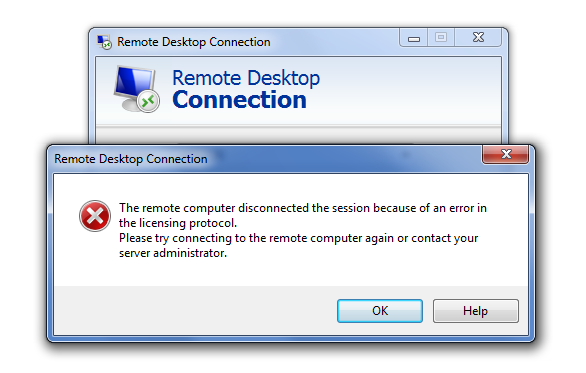Click the empty banner area right of the heading
Image resolution: width=586 pixels, height=373 pixels.
(x=411, y=90)
